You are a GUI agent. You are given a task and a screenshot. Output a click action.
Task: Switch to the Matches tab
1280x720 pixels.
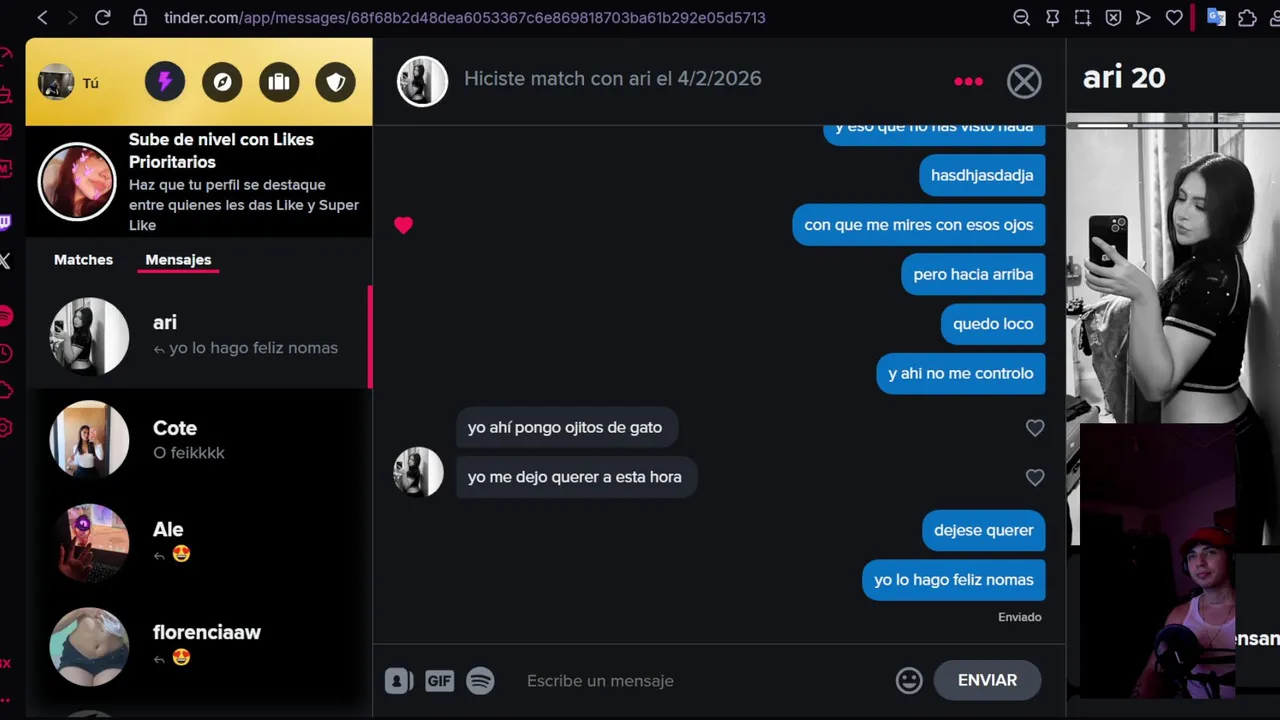pyautogui.click(x=83, y=259)
